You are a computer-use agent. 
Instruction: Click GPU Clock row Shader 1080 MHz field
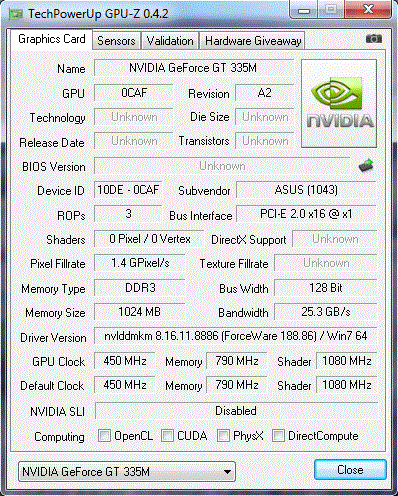(x=347, y=361)
